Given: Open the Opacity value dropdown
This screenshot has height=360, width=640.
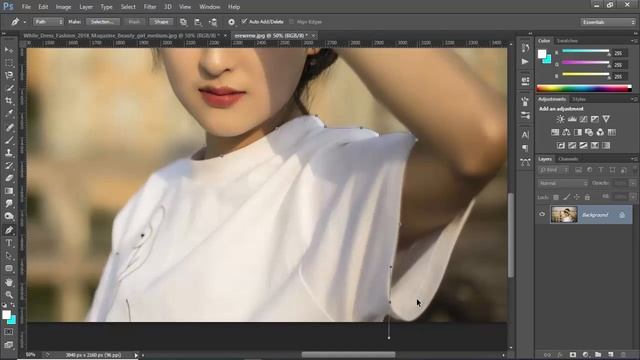Looking at the screenshot, I should pos(633,184).
